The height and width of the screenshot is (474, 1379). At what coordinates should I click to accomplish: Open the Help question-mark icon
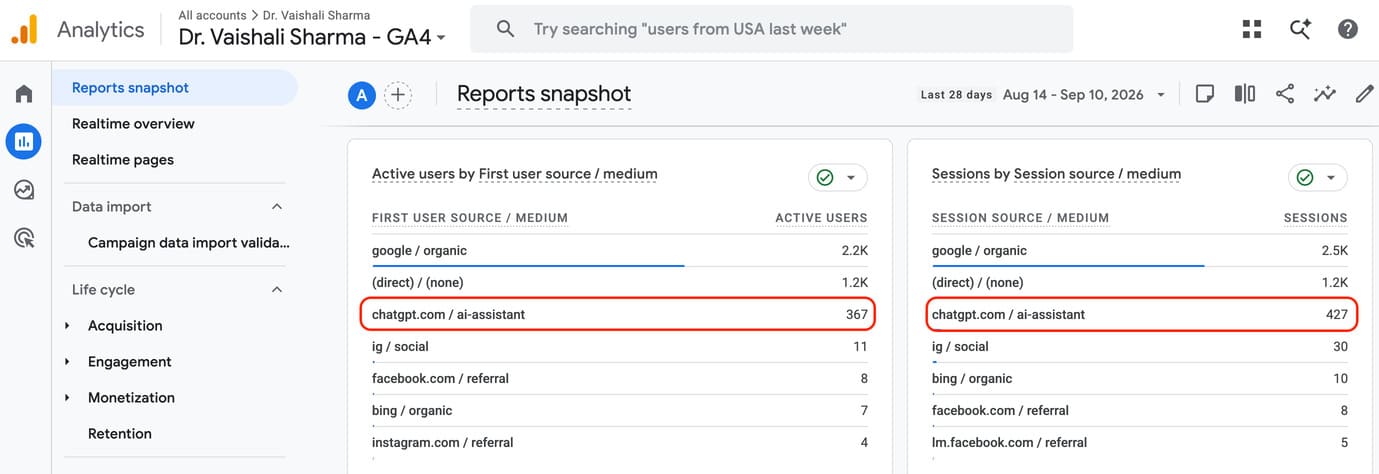pos(1348,29)
